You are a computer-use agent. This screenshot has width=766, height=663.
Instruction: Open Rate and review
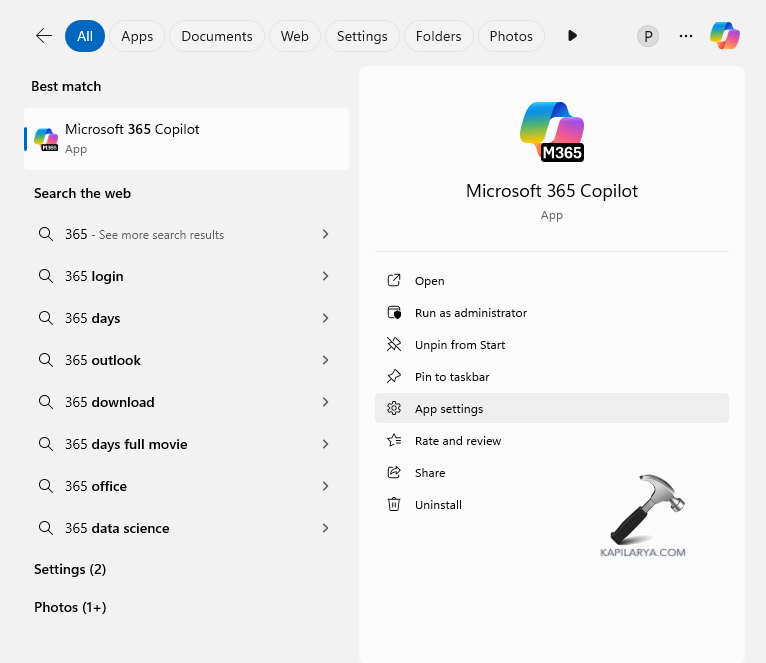[x=458, y=441]
